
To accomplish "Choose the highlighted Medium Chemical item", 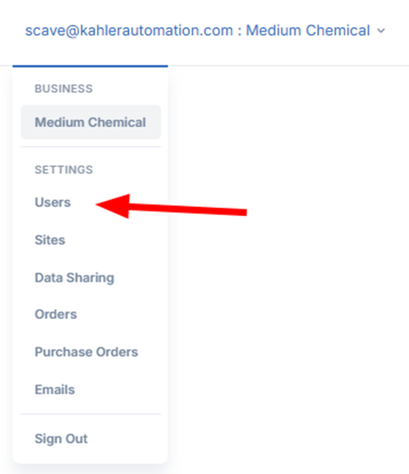I will coord(91,122).
